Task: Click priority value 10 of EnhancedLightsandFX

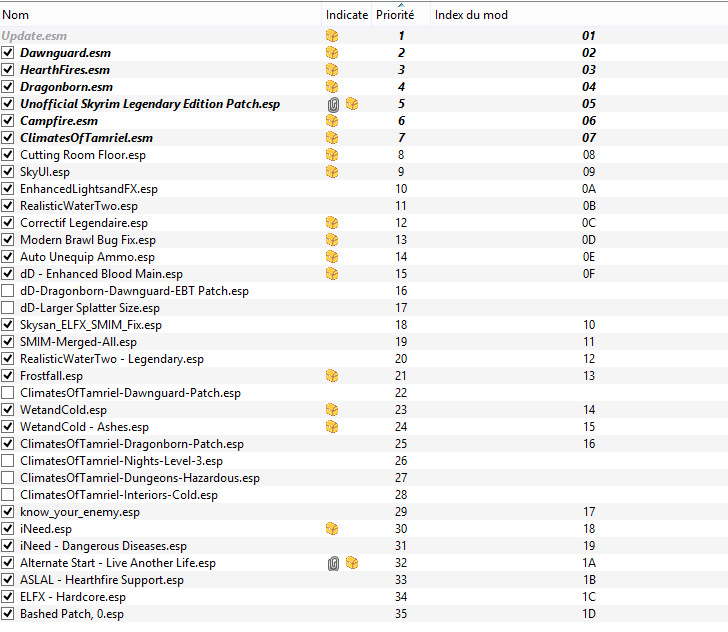Action: point(401,189)
